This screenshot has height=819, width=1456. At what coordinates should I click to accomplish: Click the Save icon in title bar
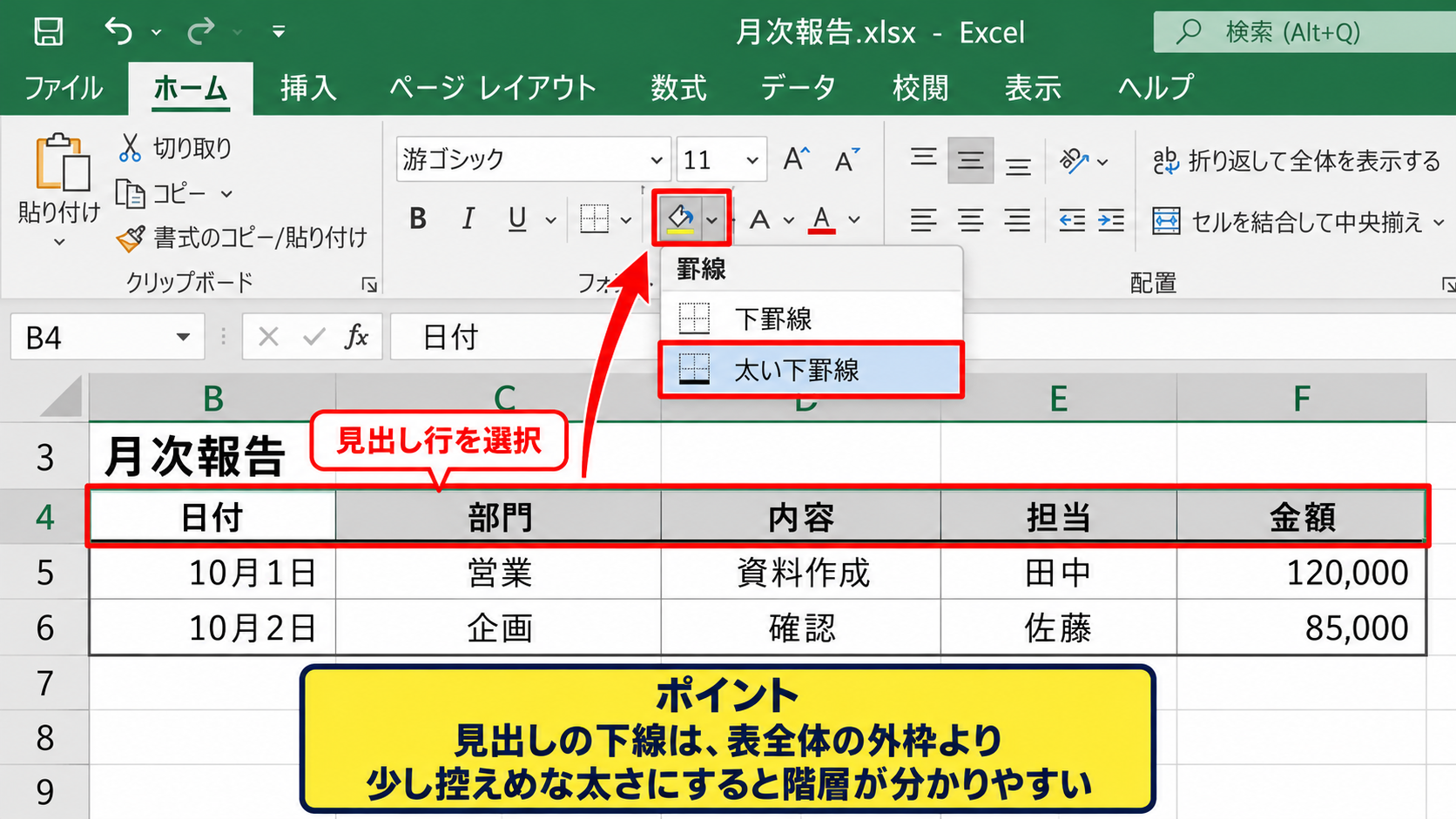(x=48, y=32)
